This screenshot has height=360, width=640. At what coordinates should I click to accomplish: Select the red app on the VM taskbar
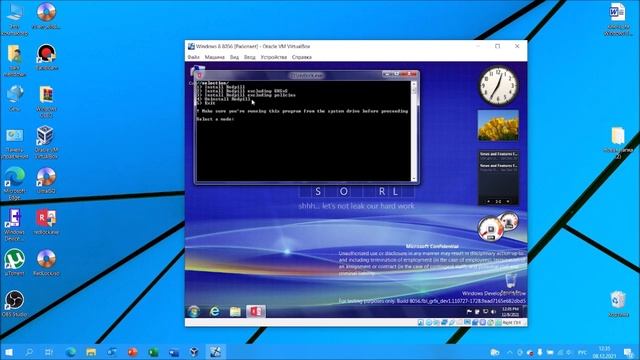point(256,311)
